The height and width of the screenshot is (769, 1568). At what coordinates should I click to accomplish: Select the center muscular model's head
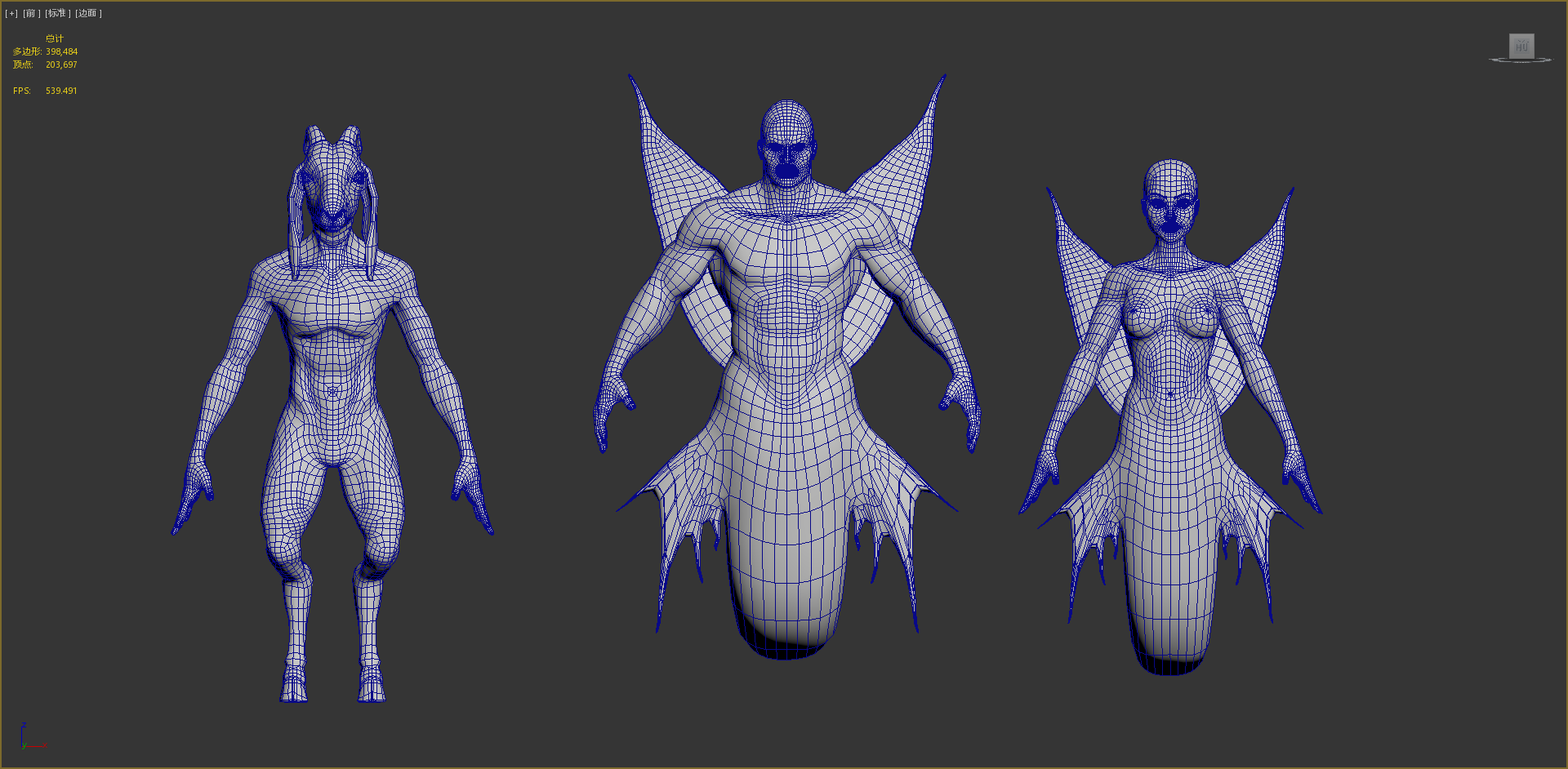pos(786,147)
